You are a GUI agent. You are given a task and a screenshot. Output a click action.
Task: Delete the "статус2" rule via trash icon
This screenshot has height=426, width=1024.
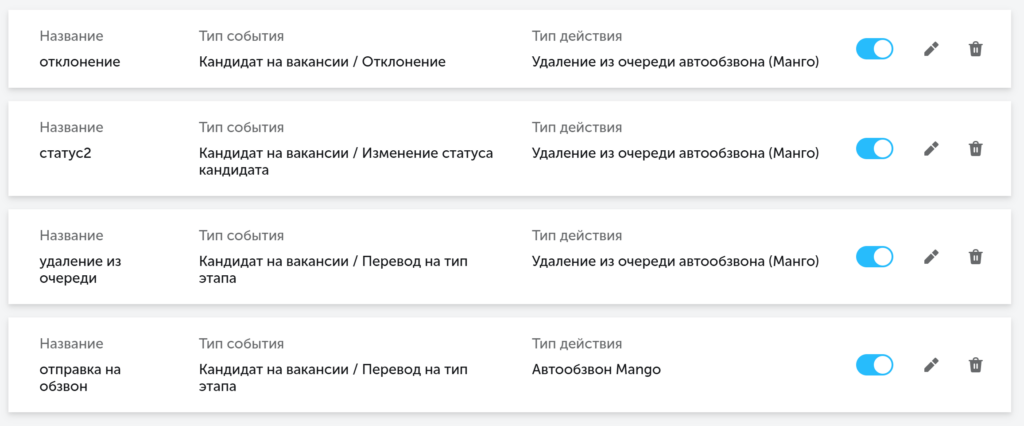tap(975, 149)
